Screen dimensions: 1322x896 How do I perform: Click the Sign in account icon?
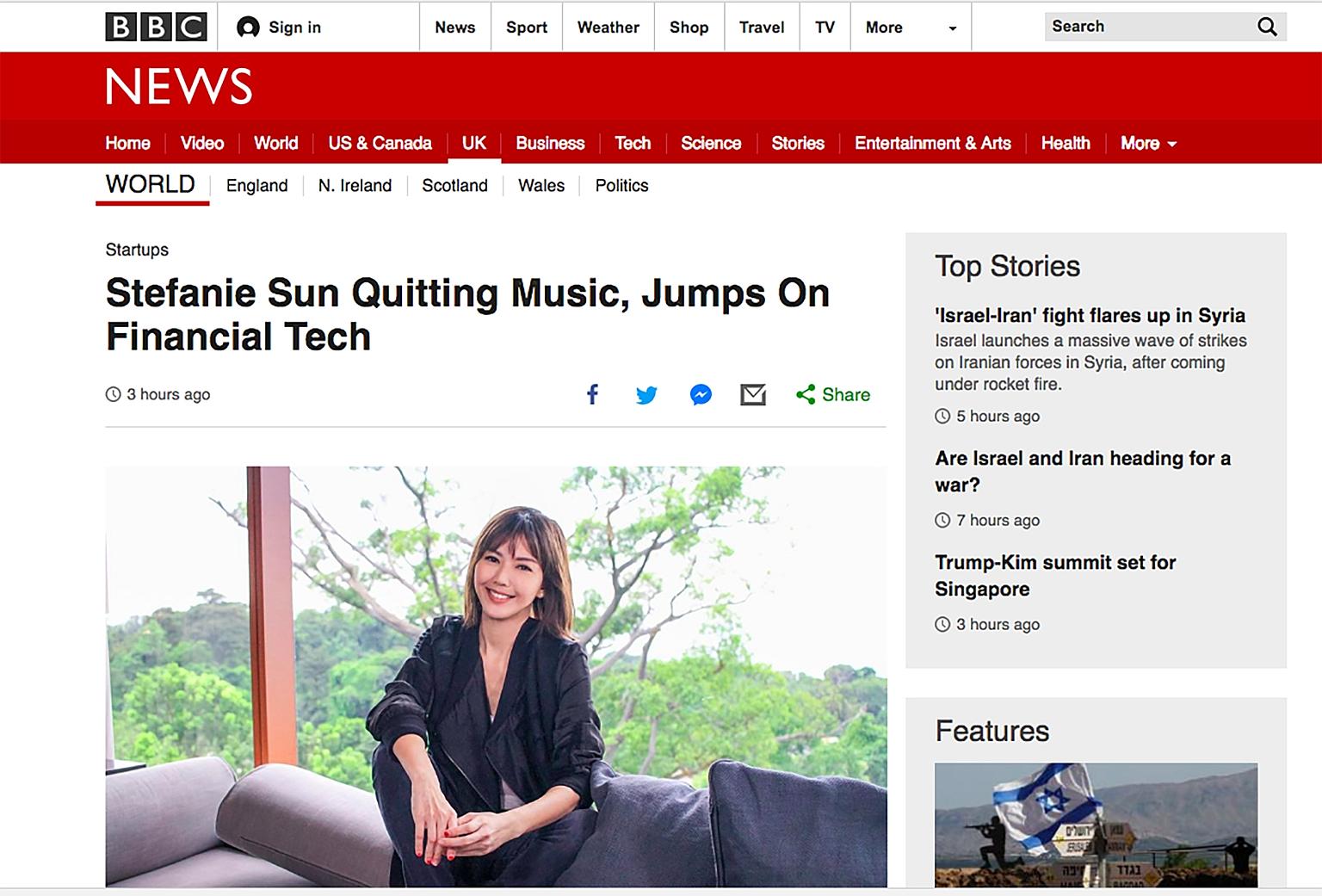[249, 27]
